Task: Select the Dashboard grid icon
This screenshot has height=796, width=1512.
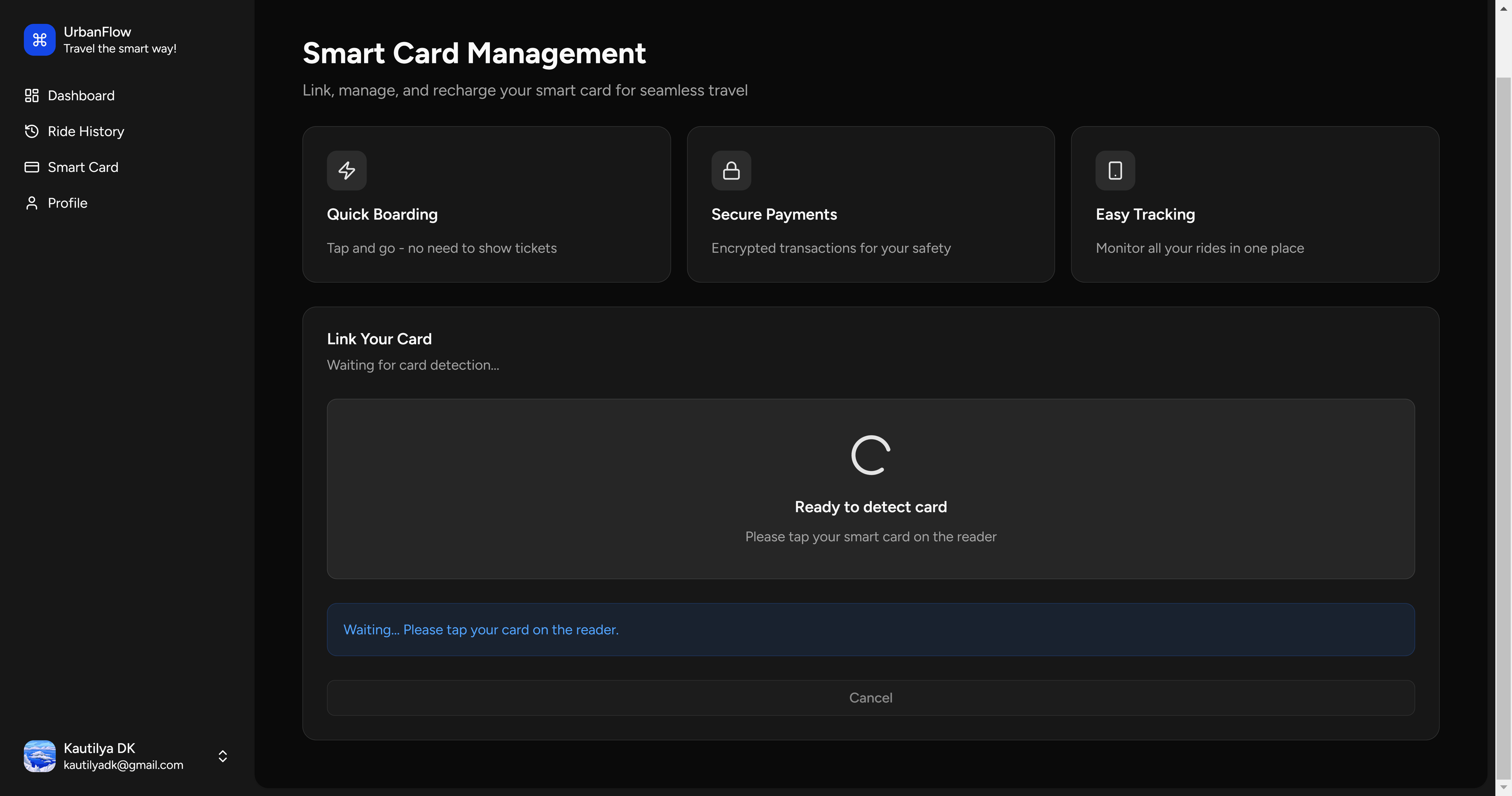Action: pyautogui.click(x=31, y=95)
